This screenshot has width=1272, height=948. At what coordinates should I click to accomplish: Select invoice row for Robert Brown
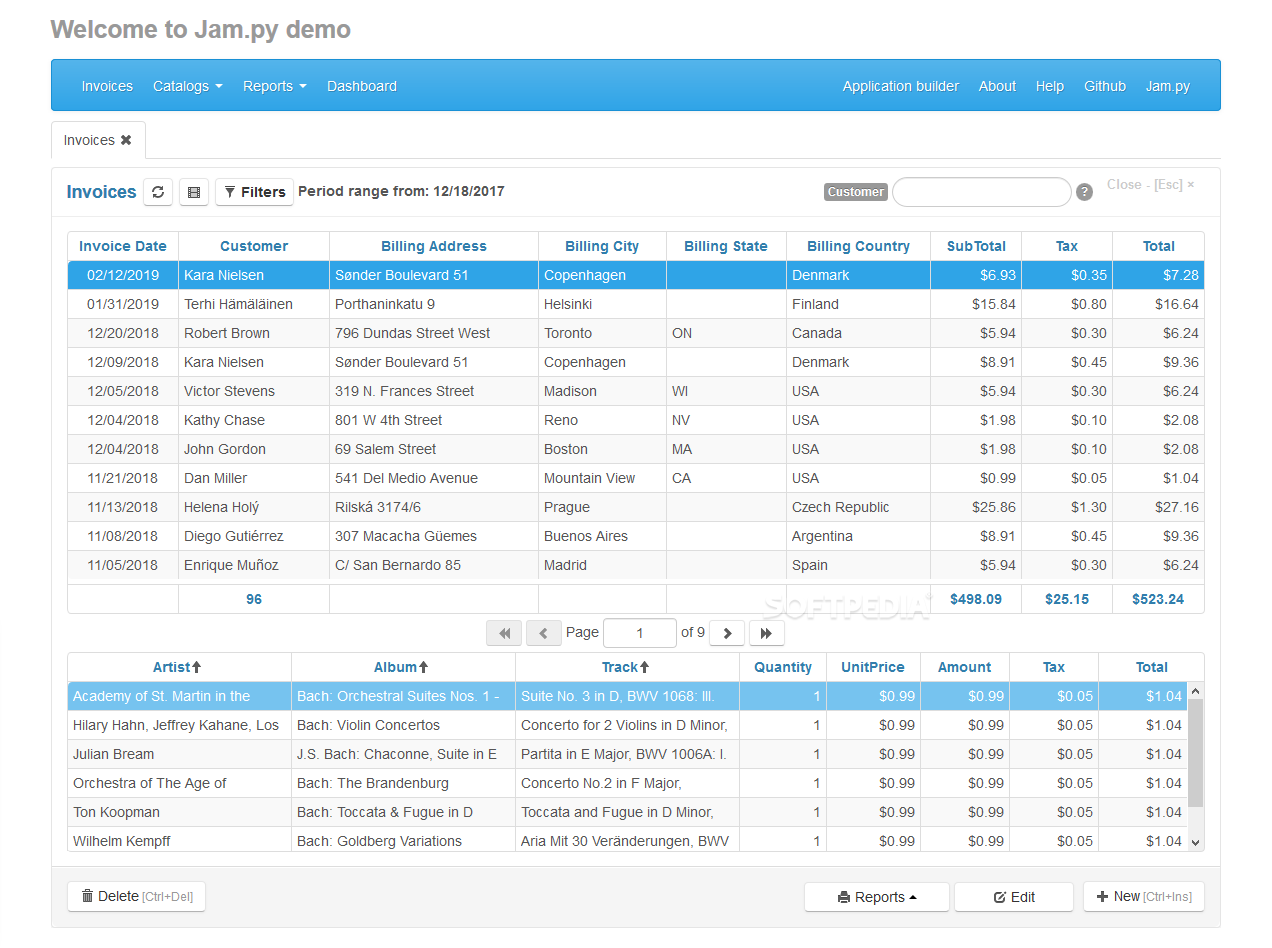point(636,333)
